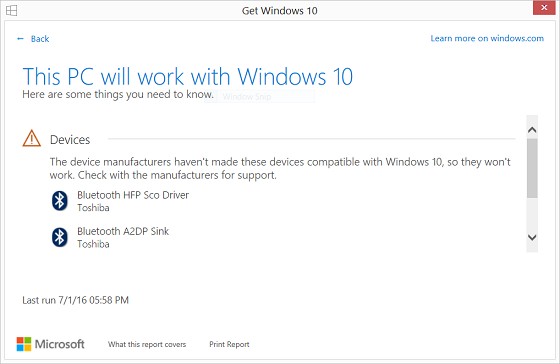Click the back arrow icon
Image resolution: width=560 pixels, height=364 pixels.
click(20, 39)
